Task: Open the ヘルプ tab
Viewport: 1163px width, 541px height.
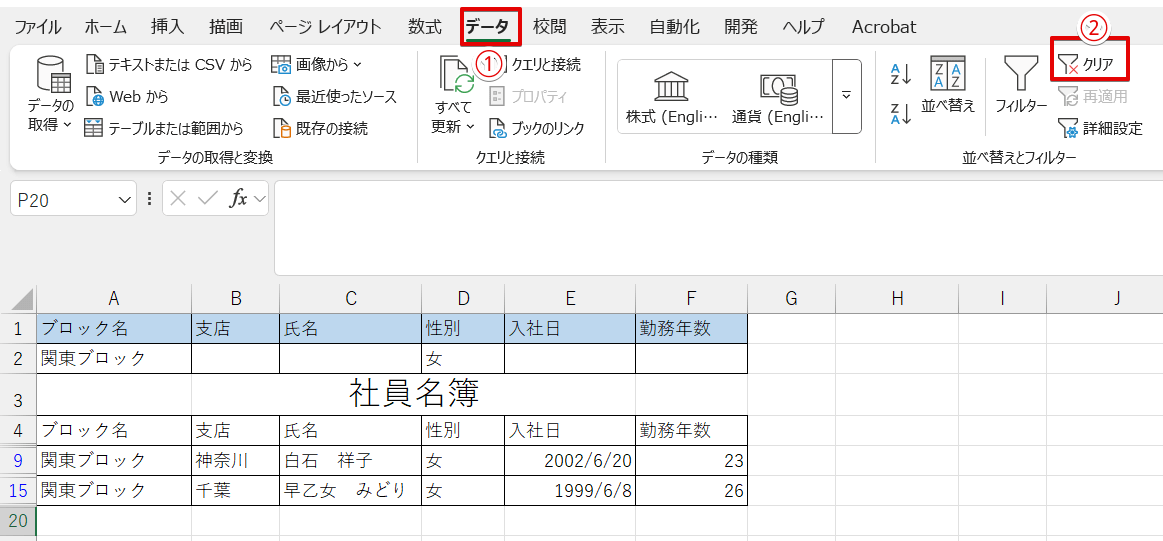Action: click(x=803, y=27)
